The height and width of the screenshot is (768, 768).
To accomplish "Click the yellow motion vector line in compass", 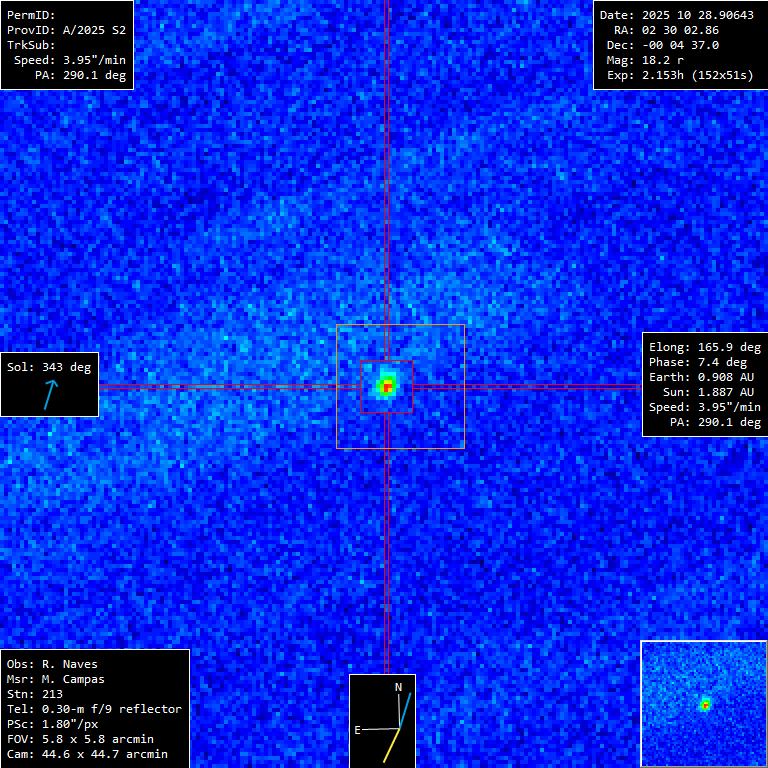I will pyautogui.click(x=391, y=745).
